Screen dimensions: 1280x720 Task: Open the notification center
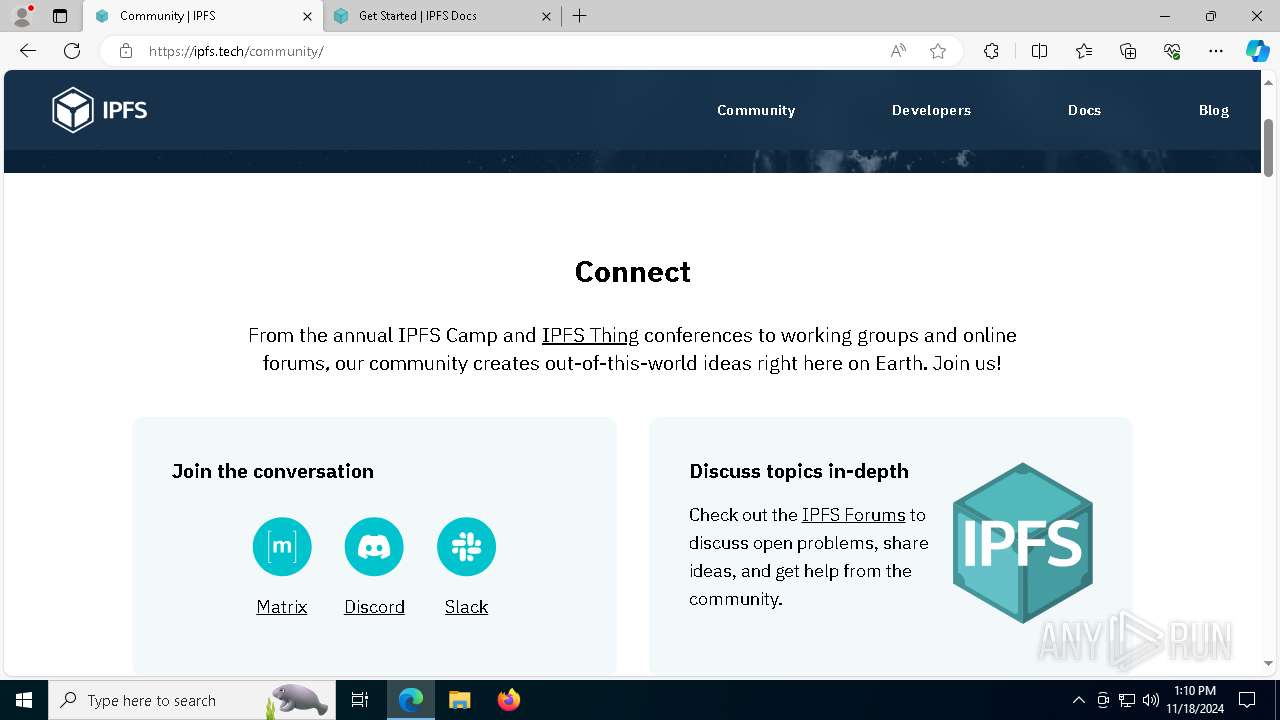1247,700
